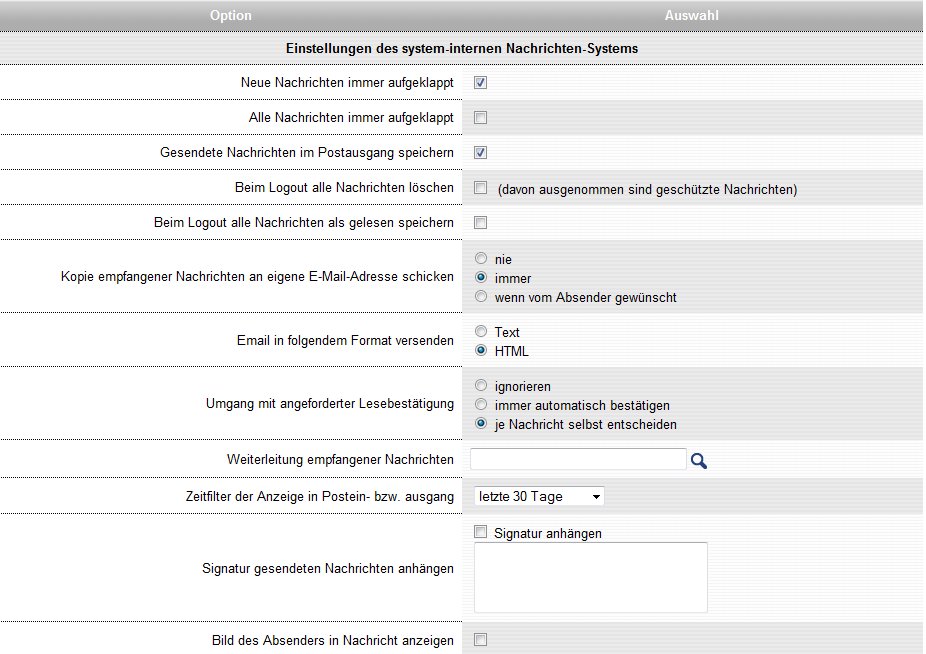The width and height of the screenshot is (926, 654).
Task: Enable 'Alle Nachrichten immer aufgeklappt' checkbox
Action: (x=480, y=118)
